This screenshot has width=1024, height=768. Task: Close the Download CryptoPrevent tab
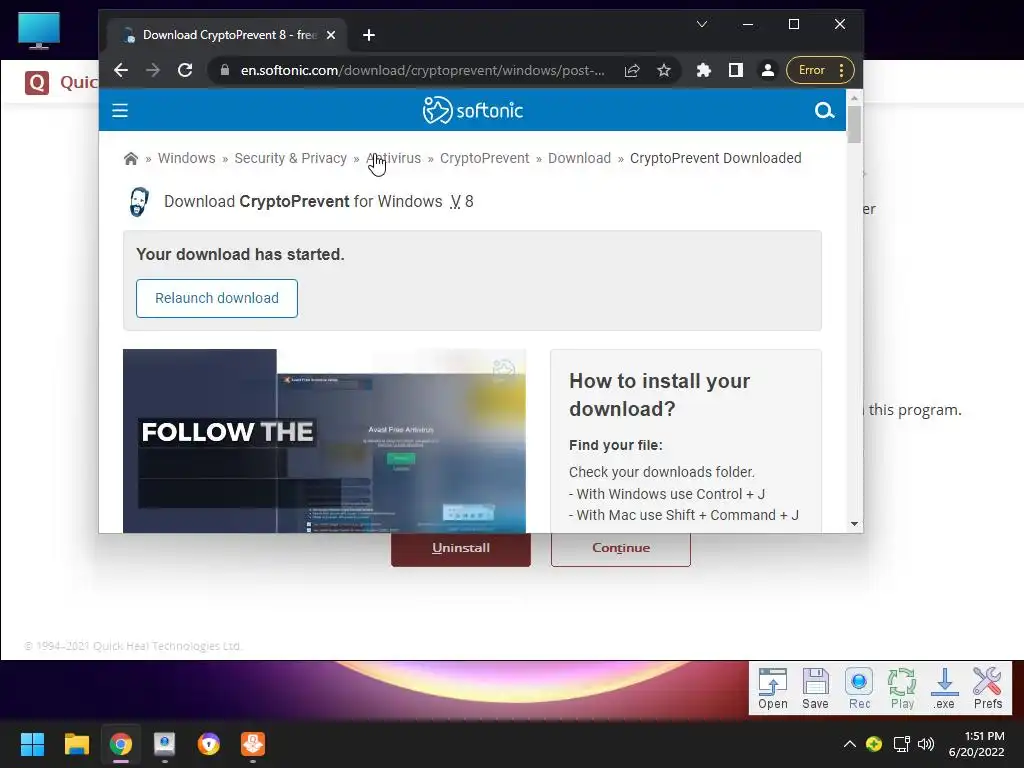[331, 35]
